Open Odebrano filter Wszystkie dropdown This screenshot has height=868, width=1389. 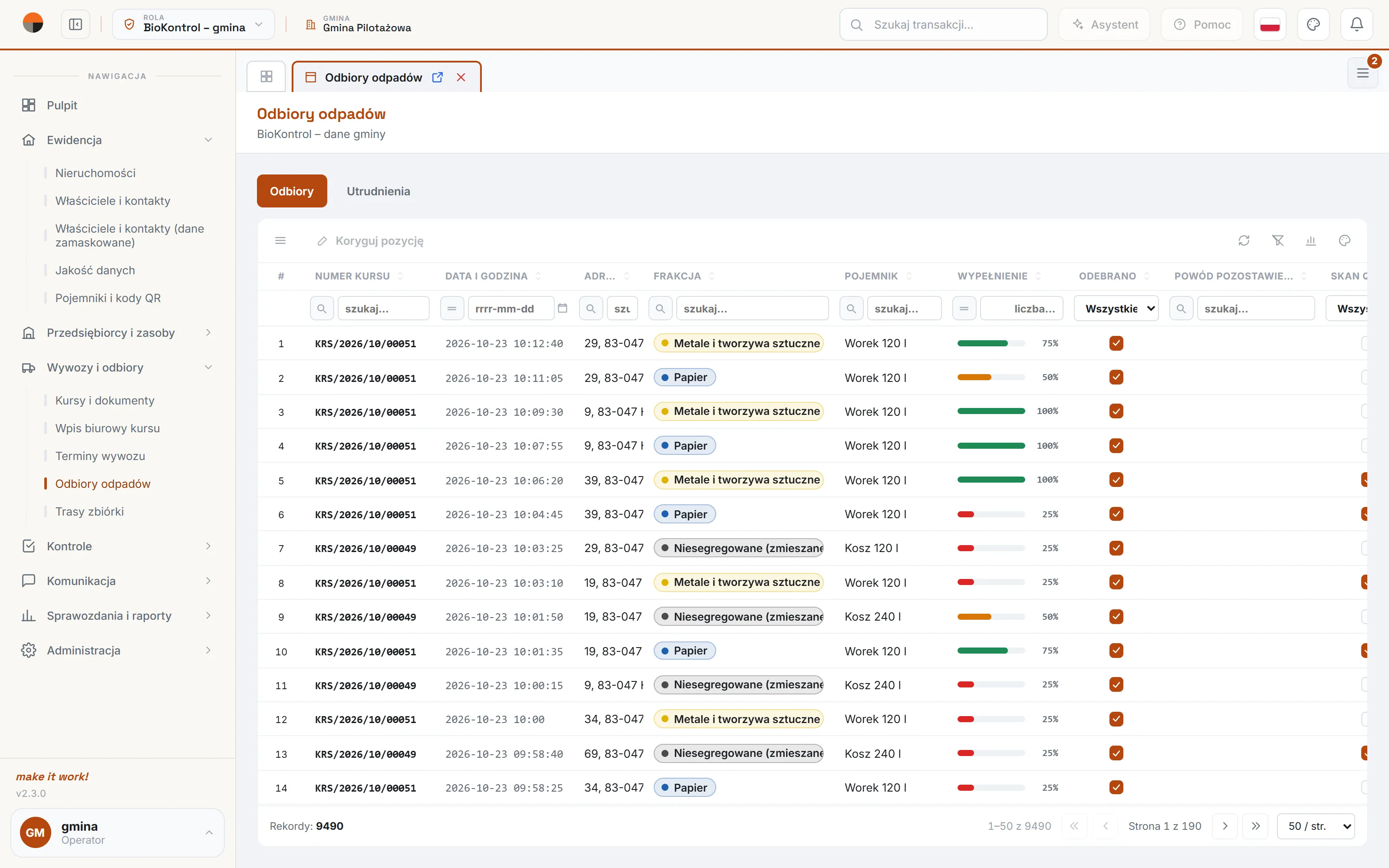tap(1116, 308)
